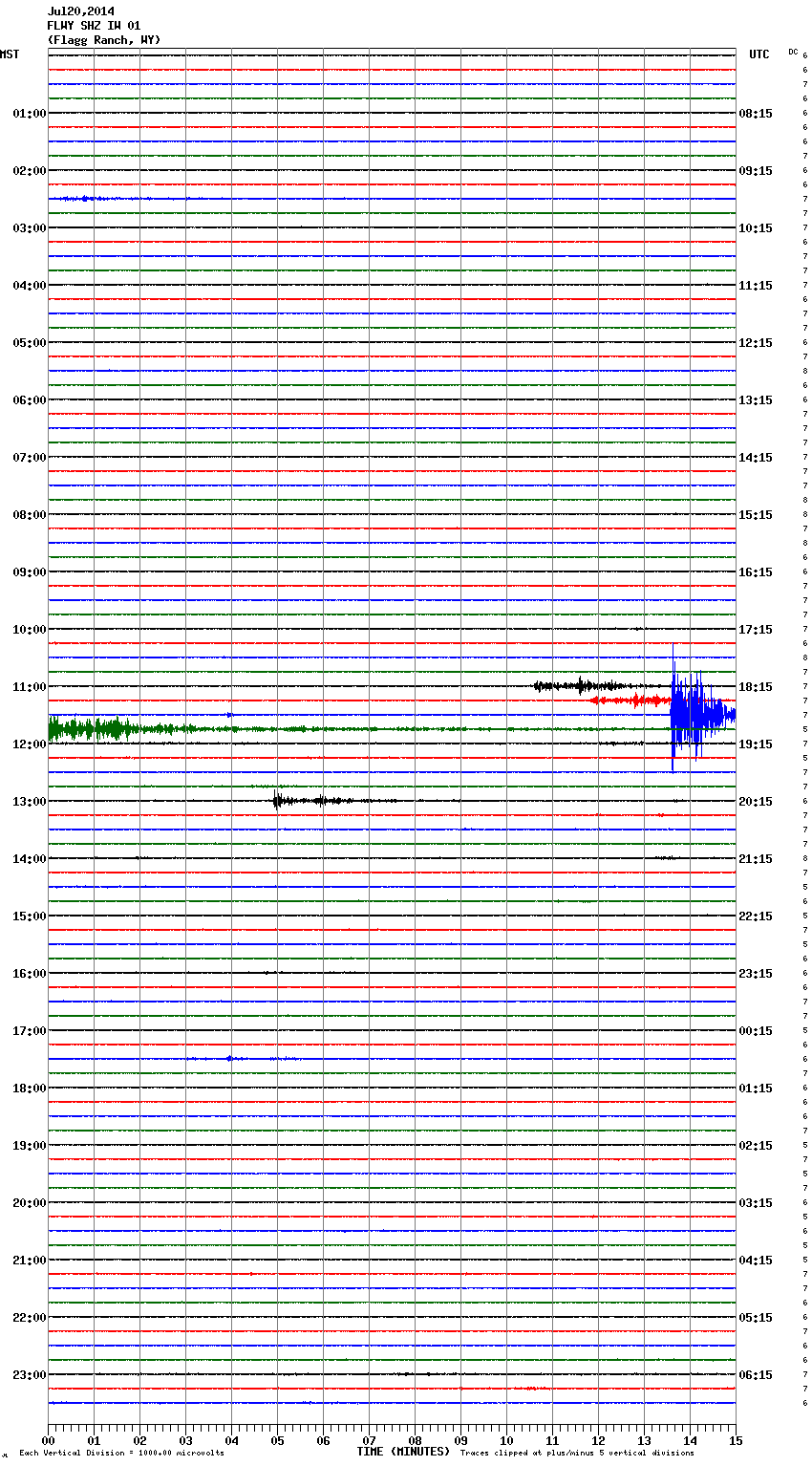Screen dimensions: 812x1466
Task: Select the 12:00 MST time label
Action: (x=29, y=744)
